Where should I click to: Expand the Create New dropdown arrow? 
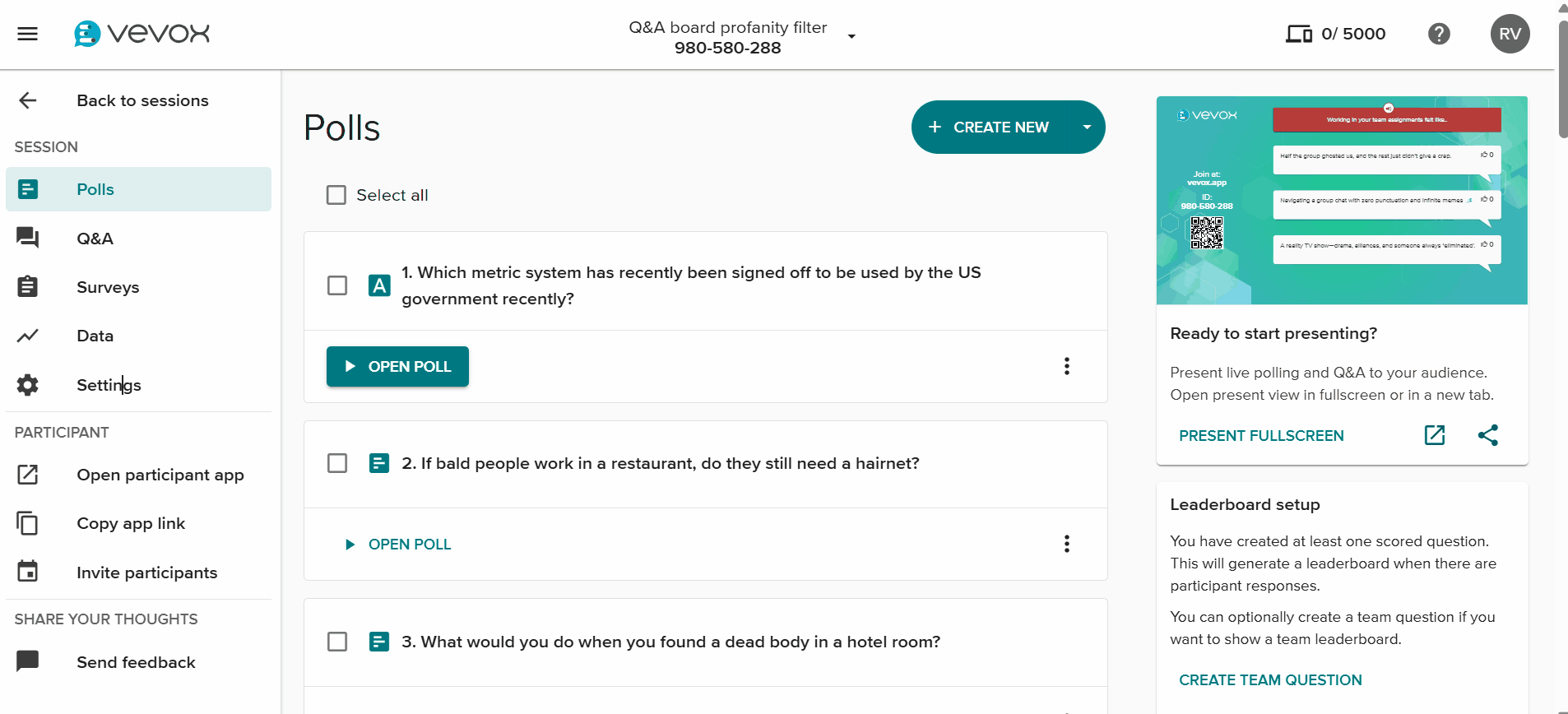tap(1087, 128)
